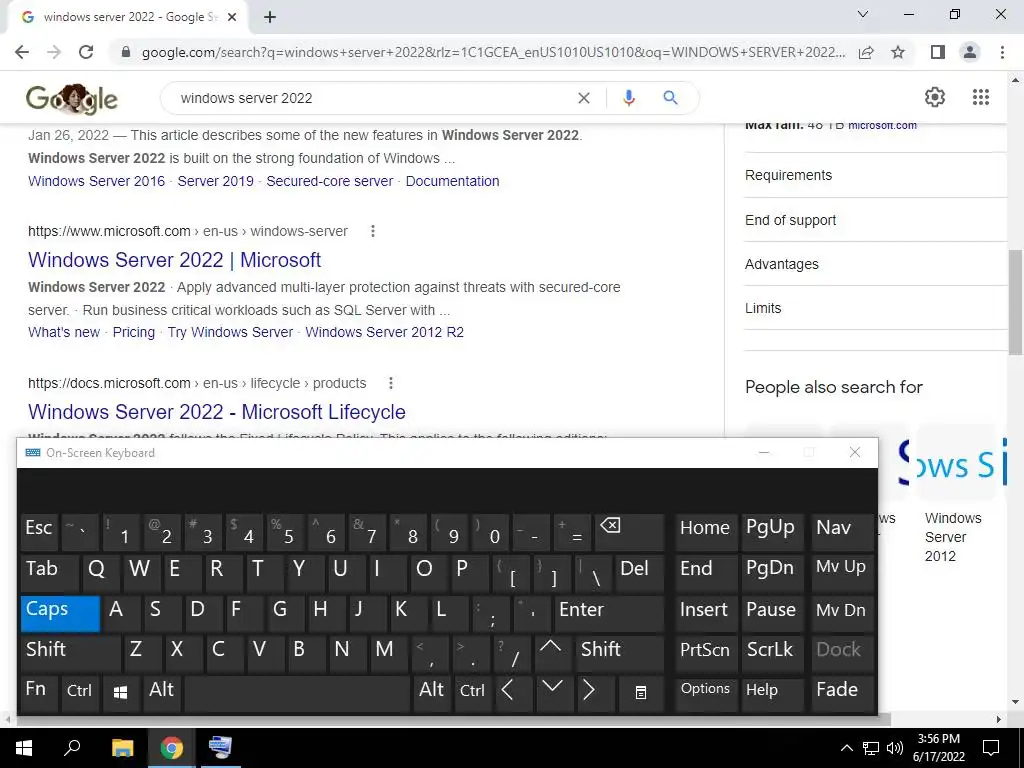This screenshot has width=1024, height=768.
Task: Expand the End of support section
Action: click(876, 220)
